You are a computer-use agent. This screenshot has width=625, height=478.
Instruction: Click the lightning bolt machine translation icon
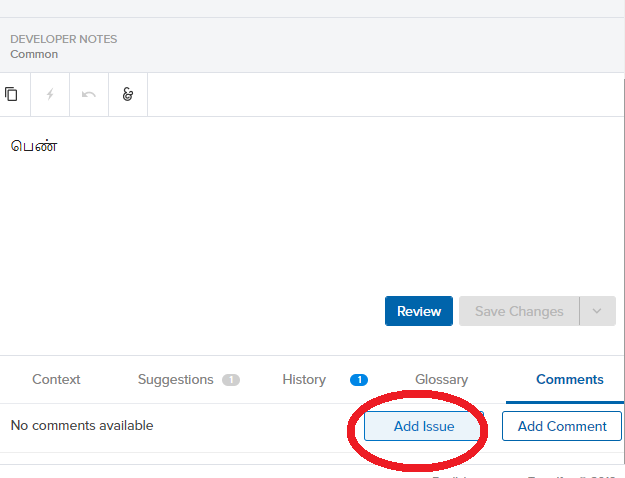[x=50, y=95]
